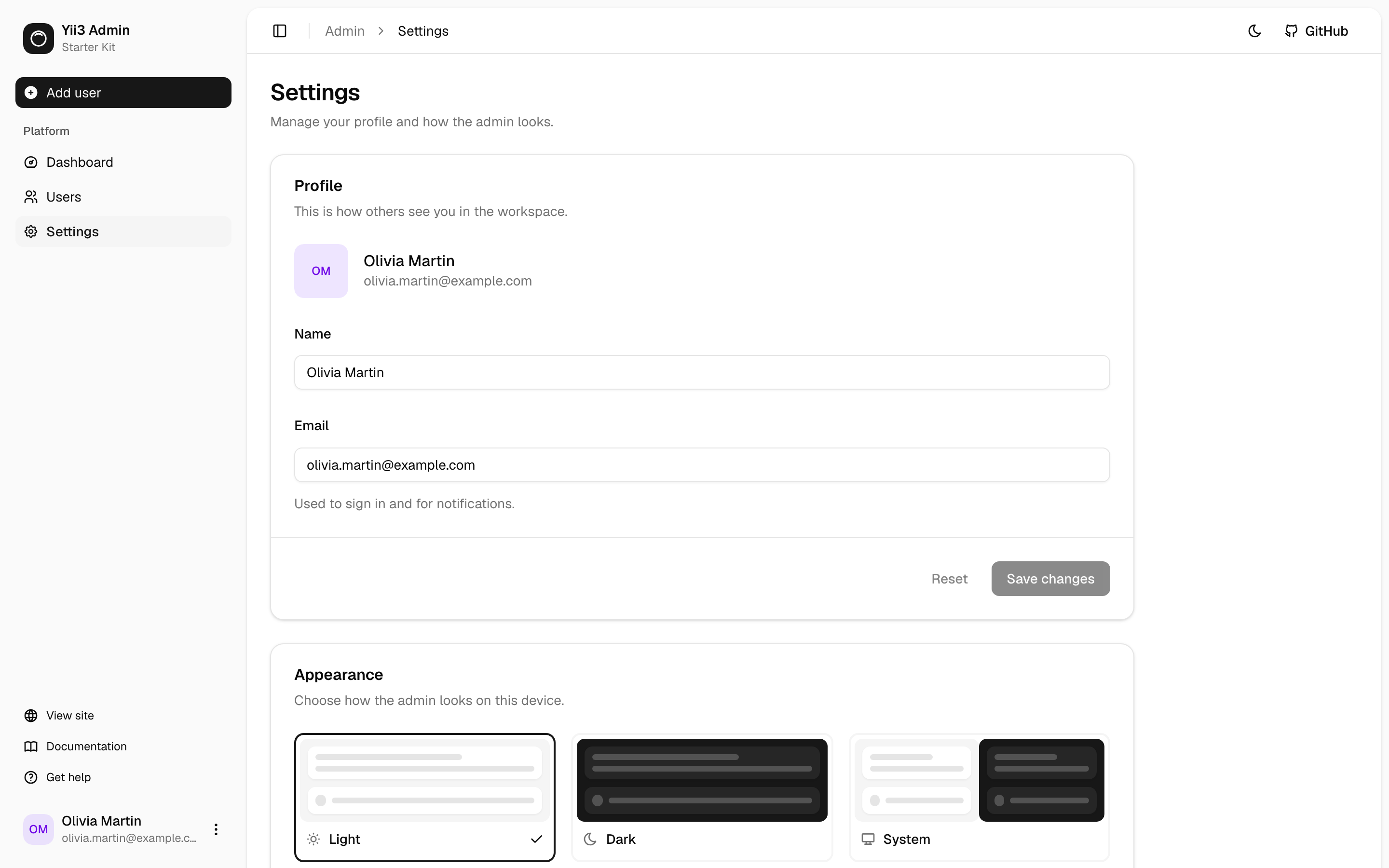
Task: Click the Settings page heading
Action: coord(315,93)
